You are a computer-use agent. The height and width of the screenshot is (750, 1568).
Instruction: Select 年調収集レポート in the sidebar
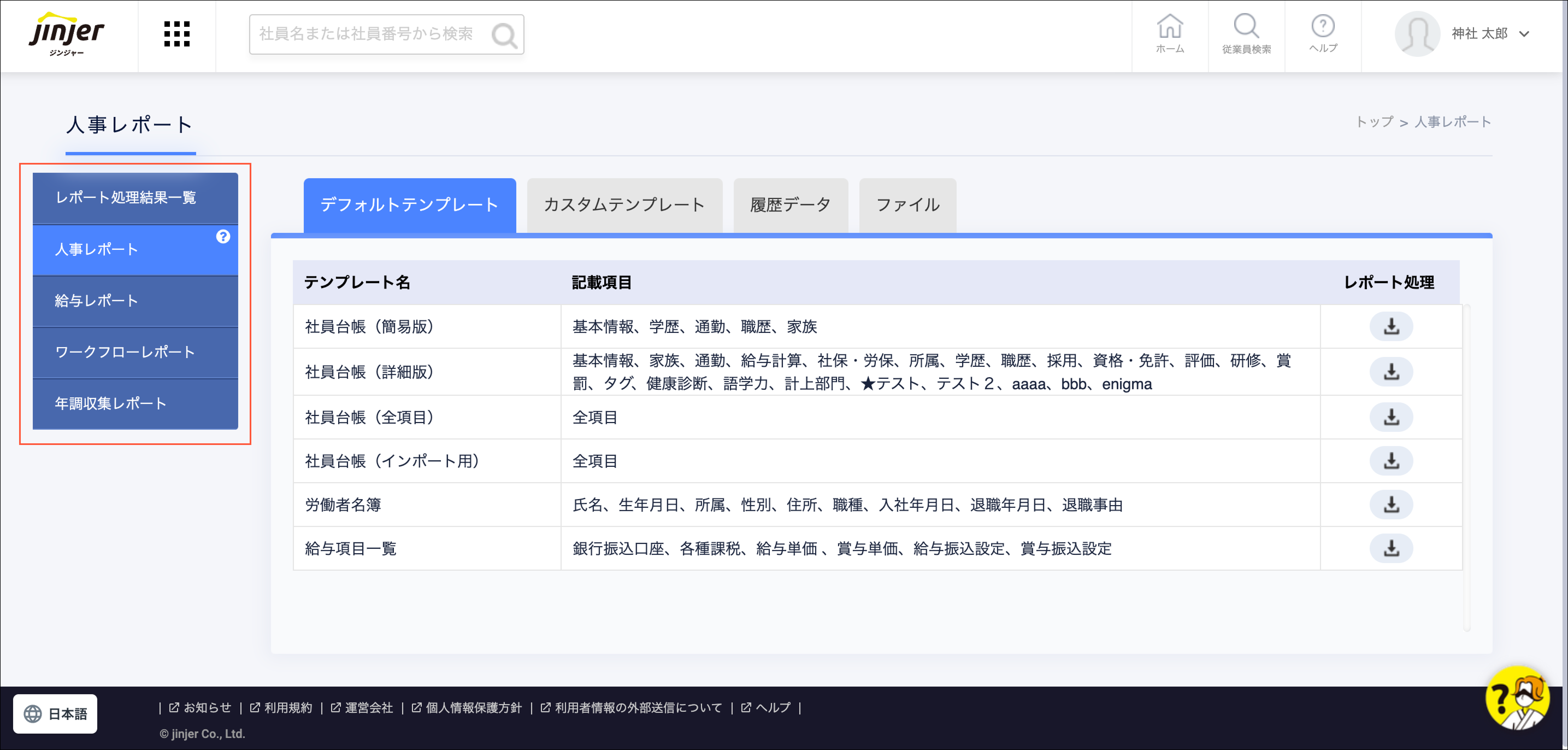[x=135, y=404]
